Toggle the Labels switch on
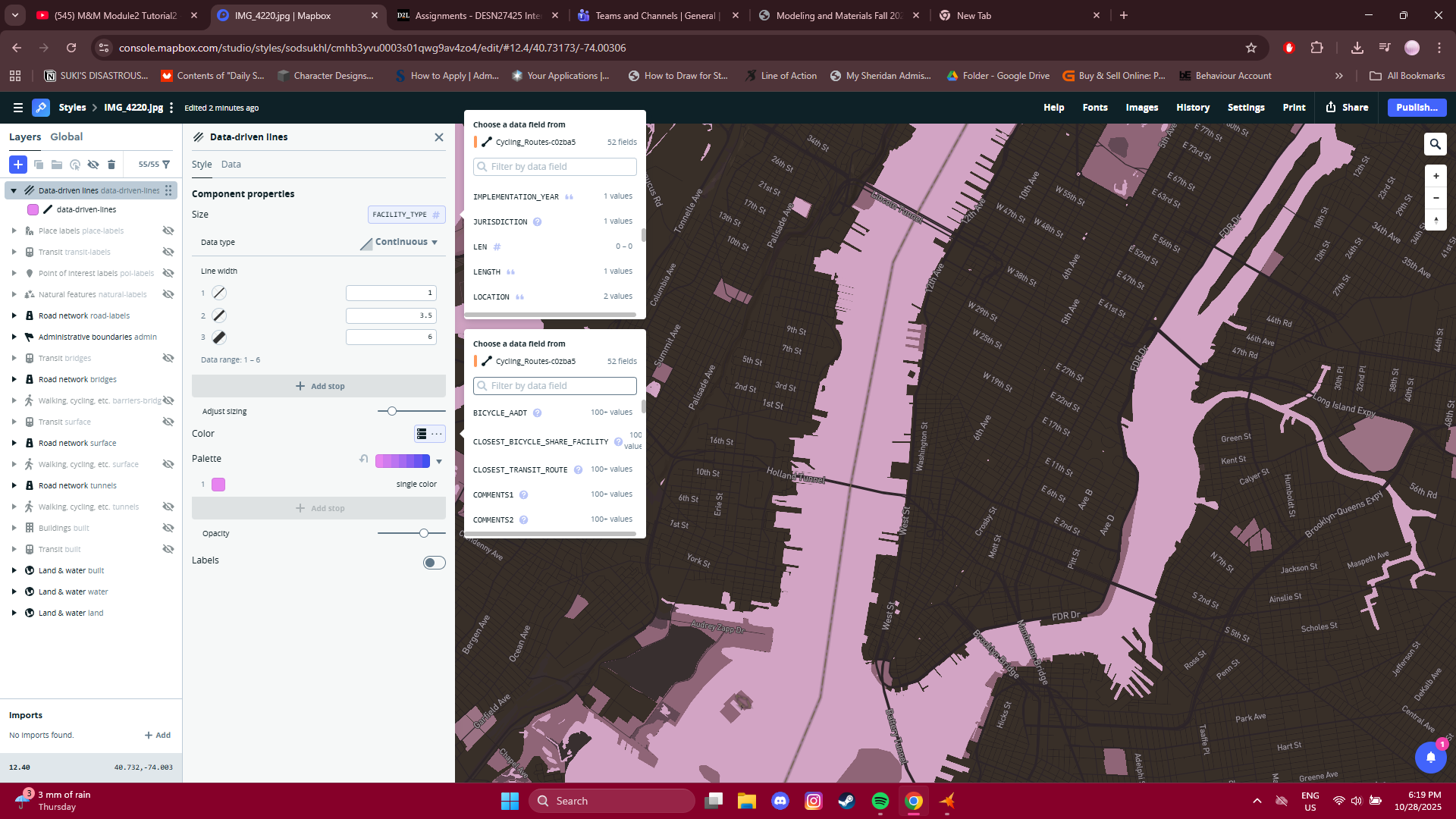Screen dimensions: 1456x819 click(x=434, y=563)
